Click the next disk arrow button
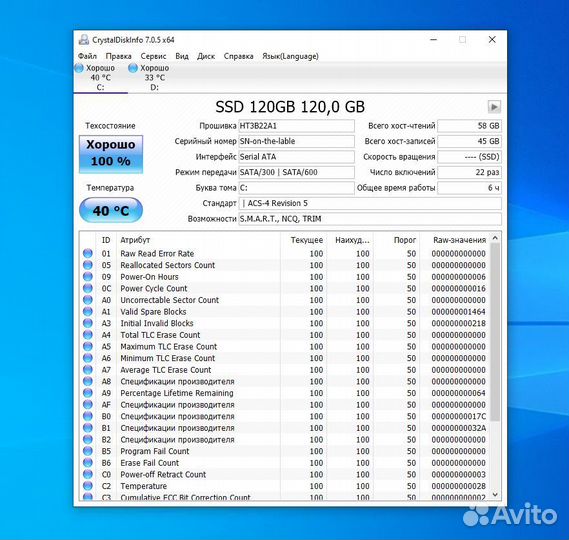 pyautogui.click(x=494, y=107)
